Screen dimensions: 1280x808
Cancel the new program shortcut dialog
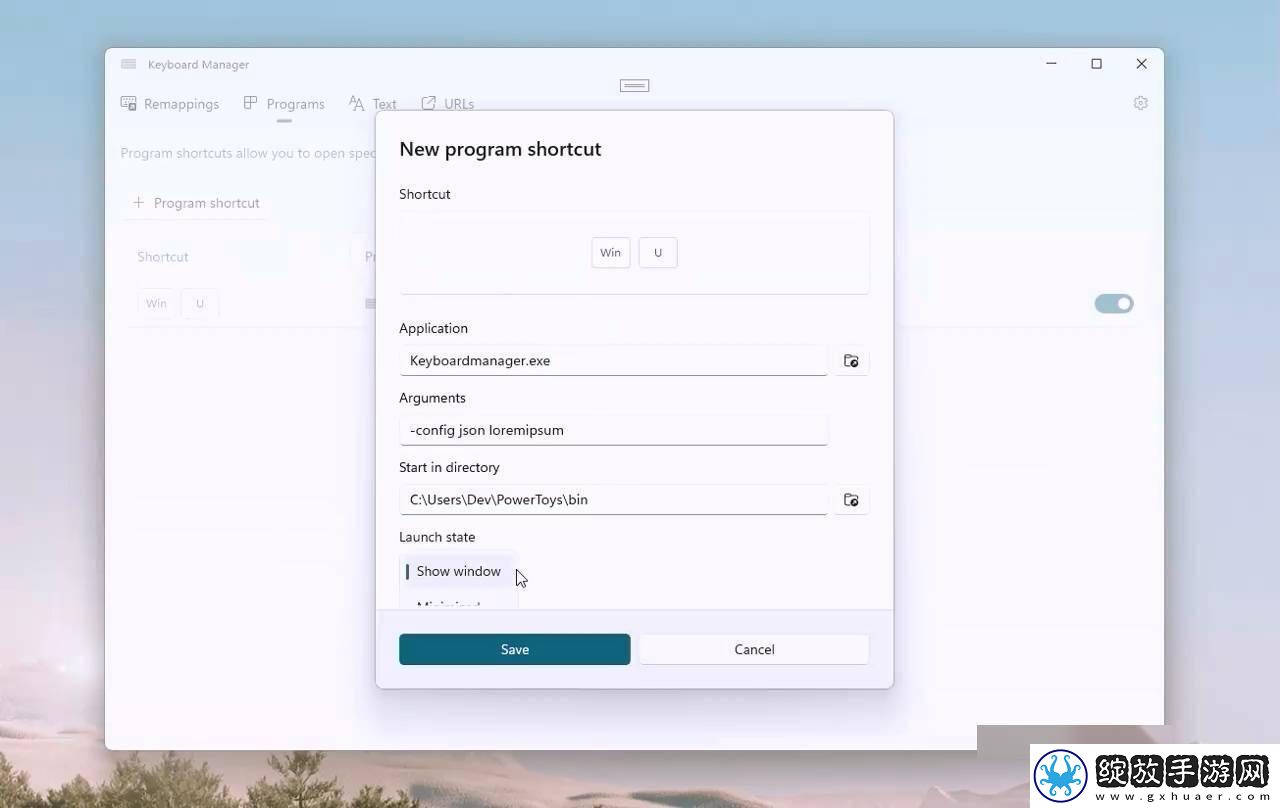(754, 649)
